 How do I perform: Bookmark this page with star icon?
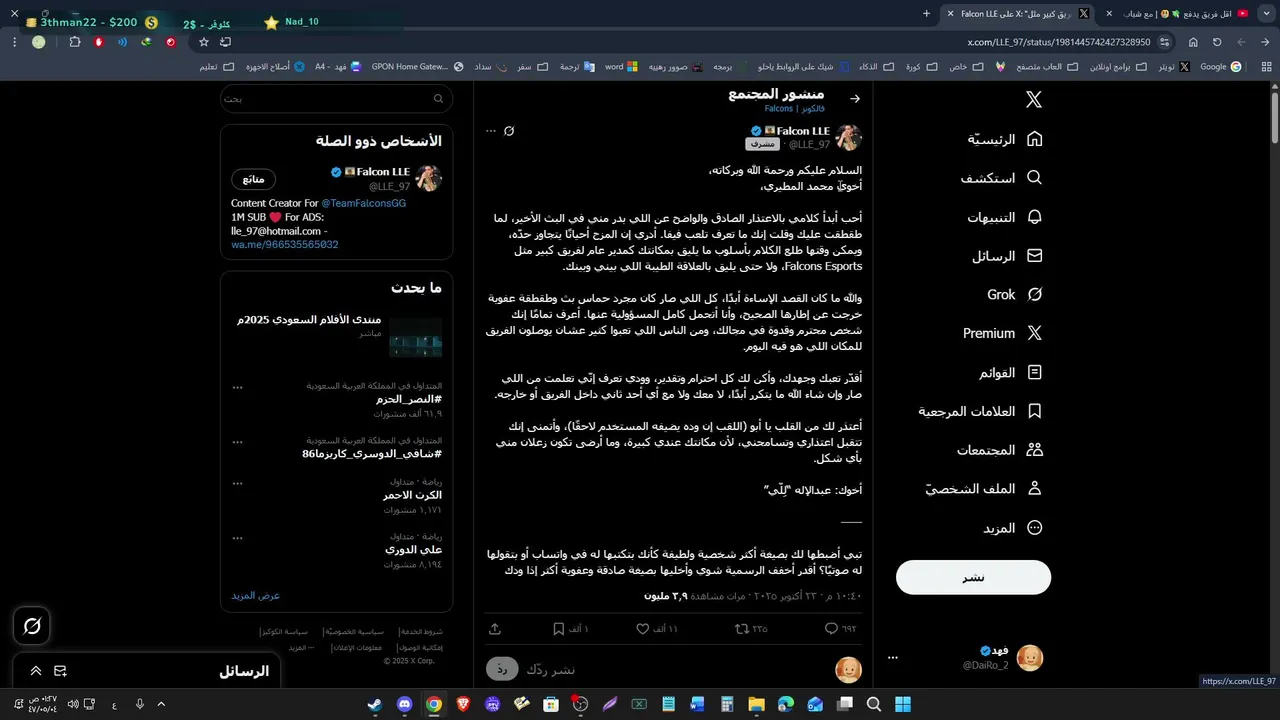point(204,42)
